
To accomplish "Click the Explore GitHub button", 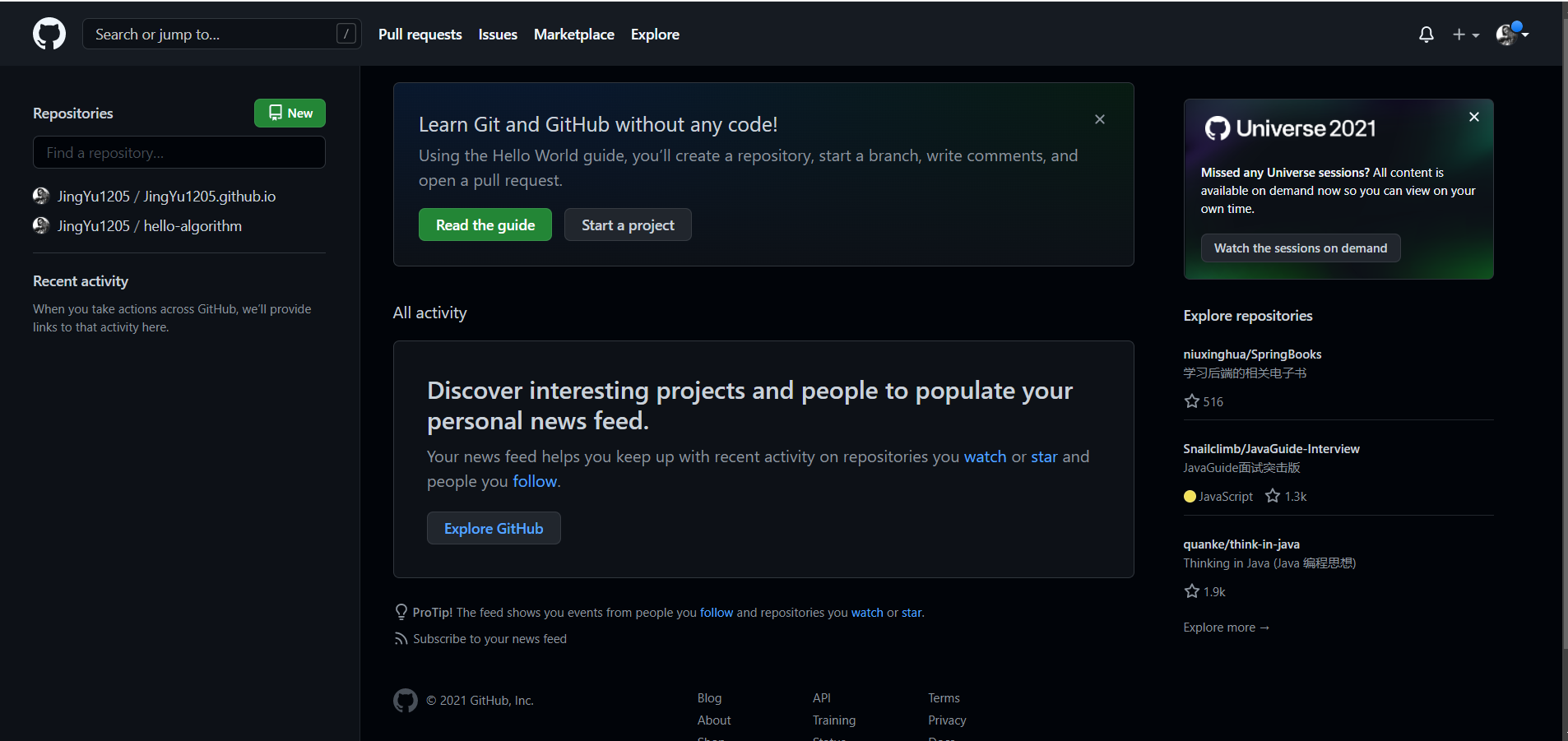I will [x=494, y=528].
